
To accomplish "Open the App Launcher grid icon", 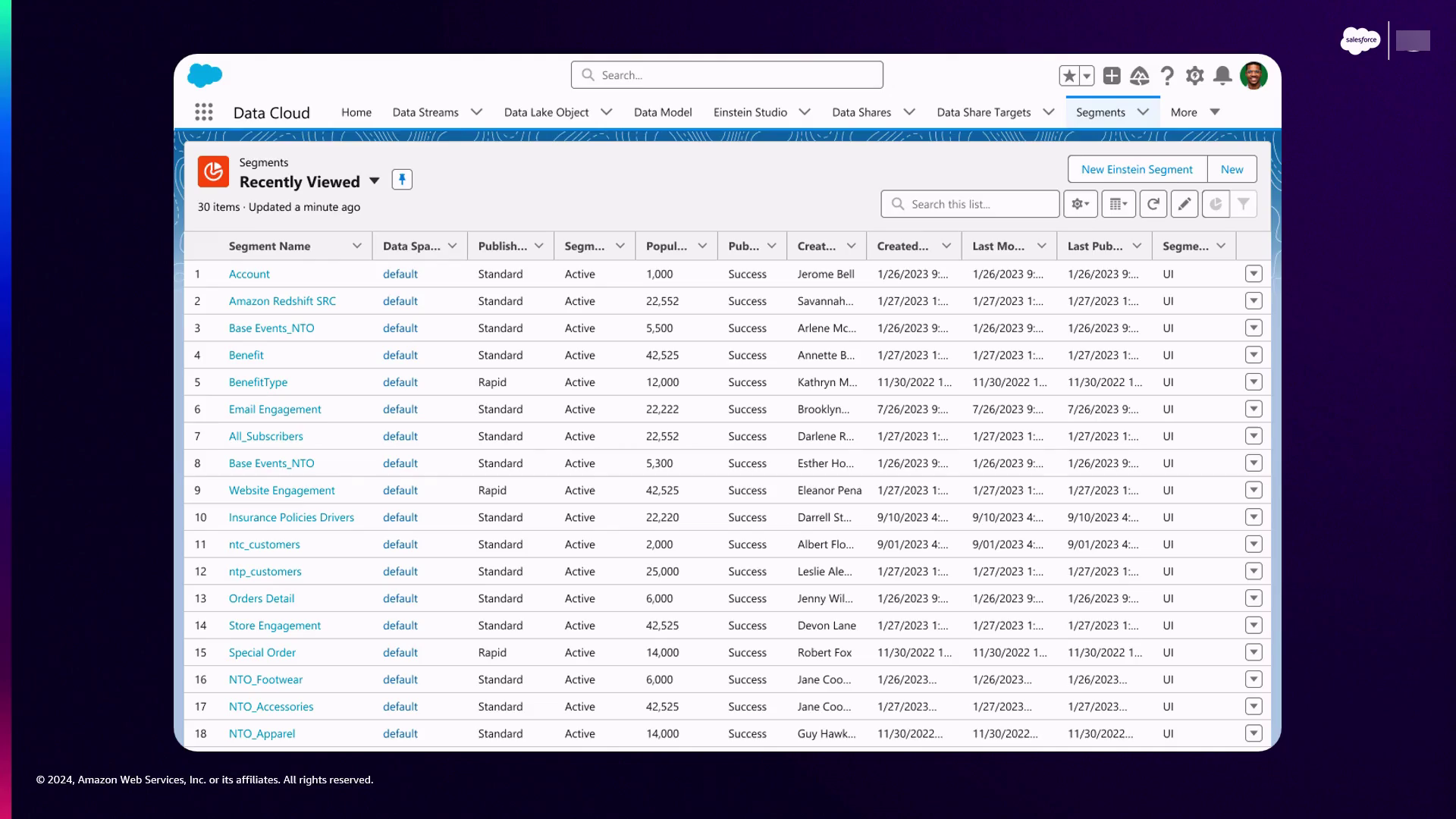I will click(x=203, y=112).
